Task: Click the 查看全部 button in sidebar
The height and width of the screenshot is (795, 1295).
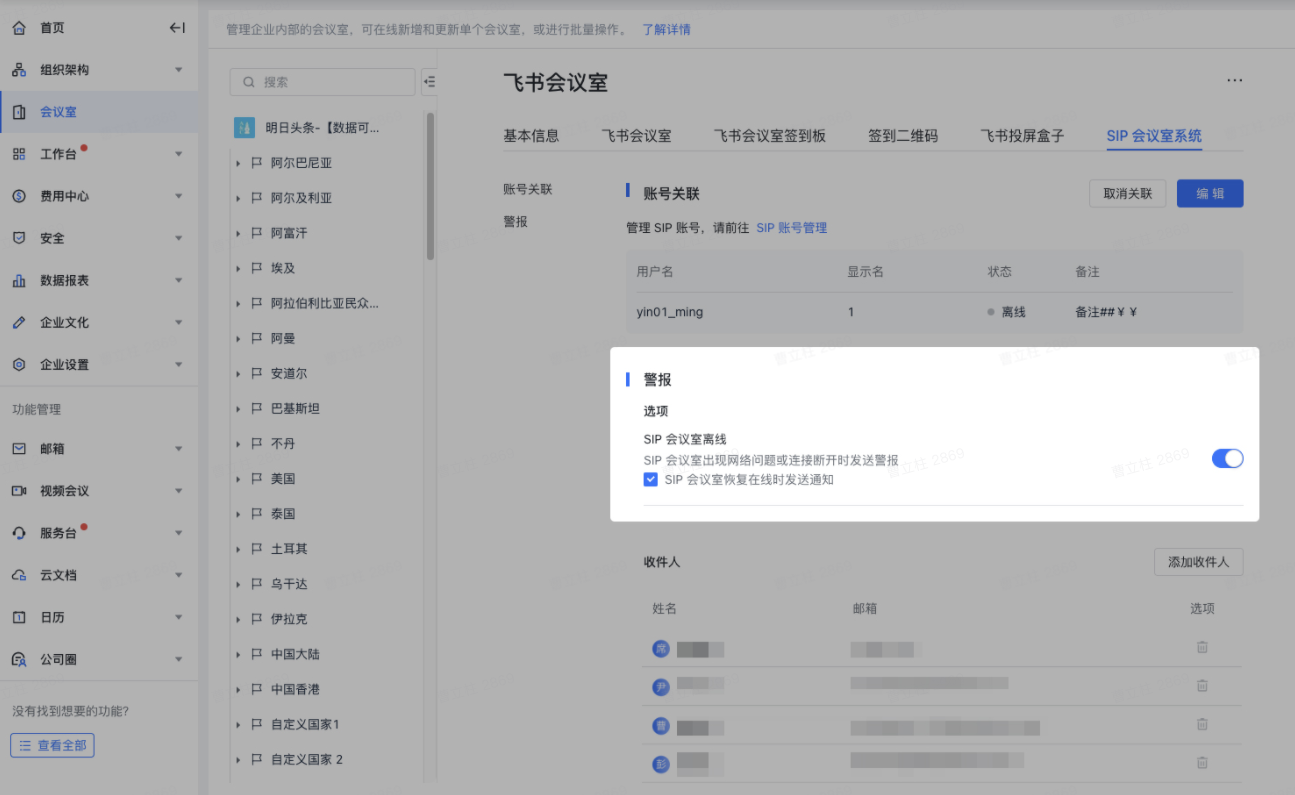Action: pyautogui.click(x=53, y=745)
